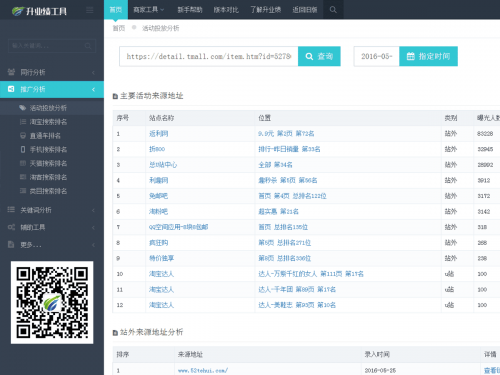The image size is (500, 375).
Task: Open 新手帮助 in top navigation
Action: pyautogui.click(x=190, y=10)
